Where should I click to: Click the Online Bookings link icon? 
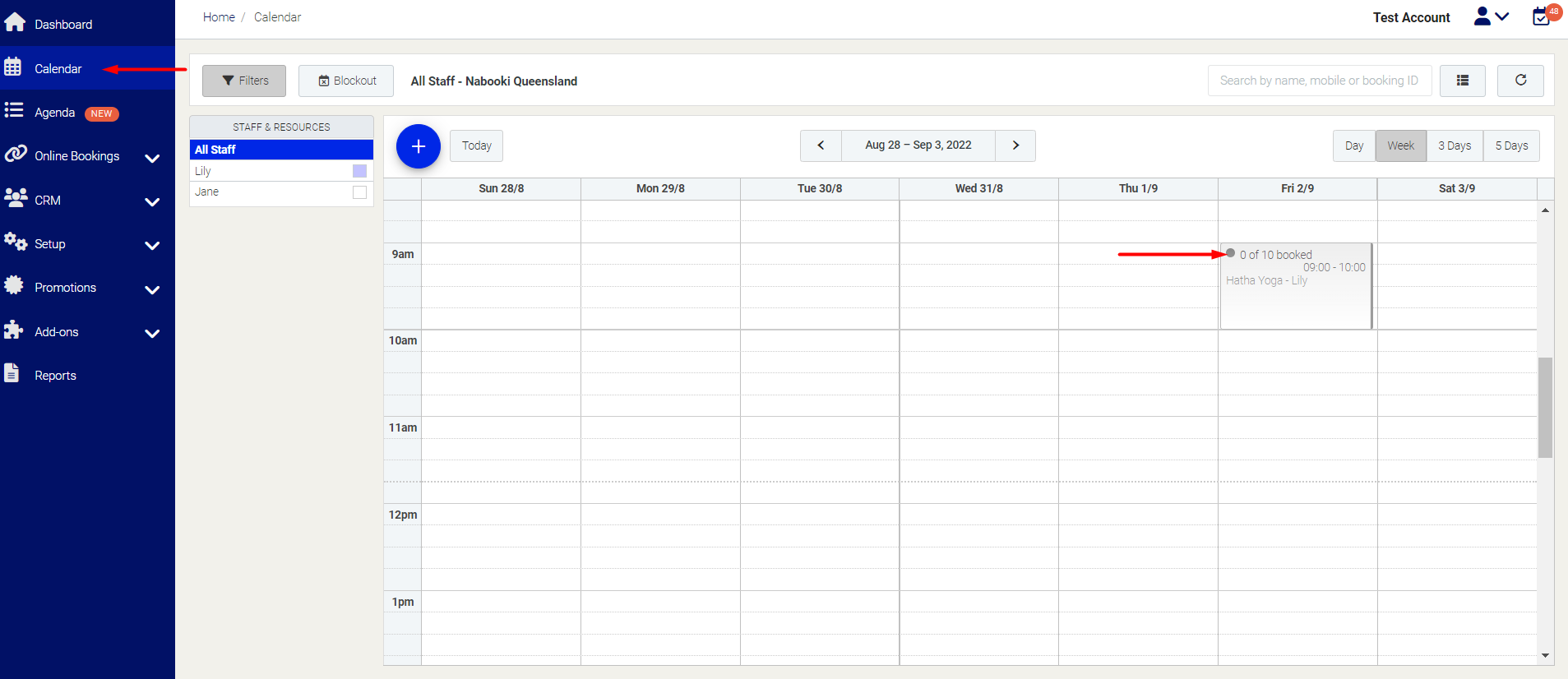pos(16,154)
